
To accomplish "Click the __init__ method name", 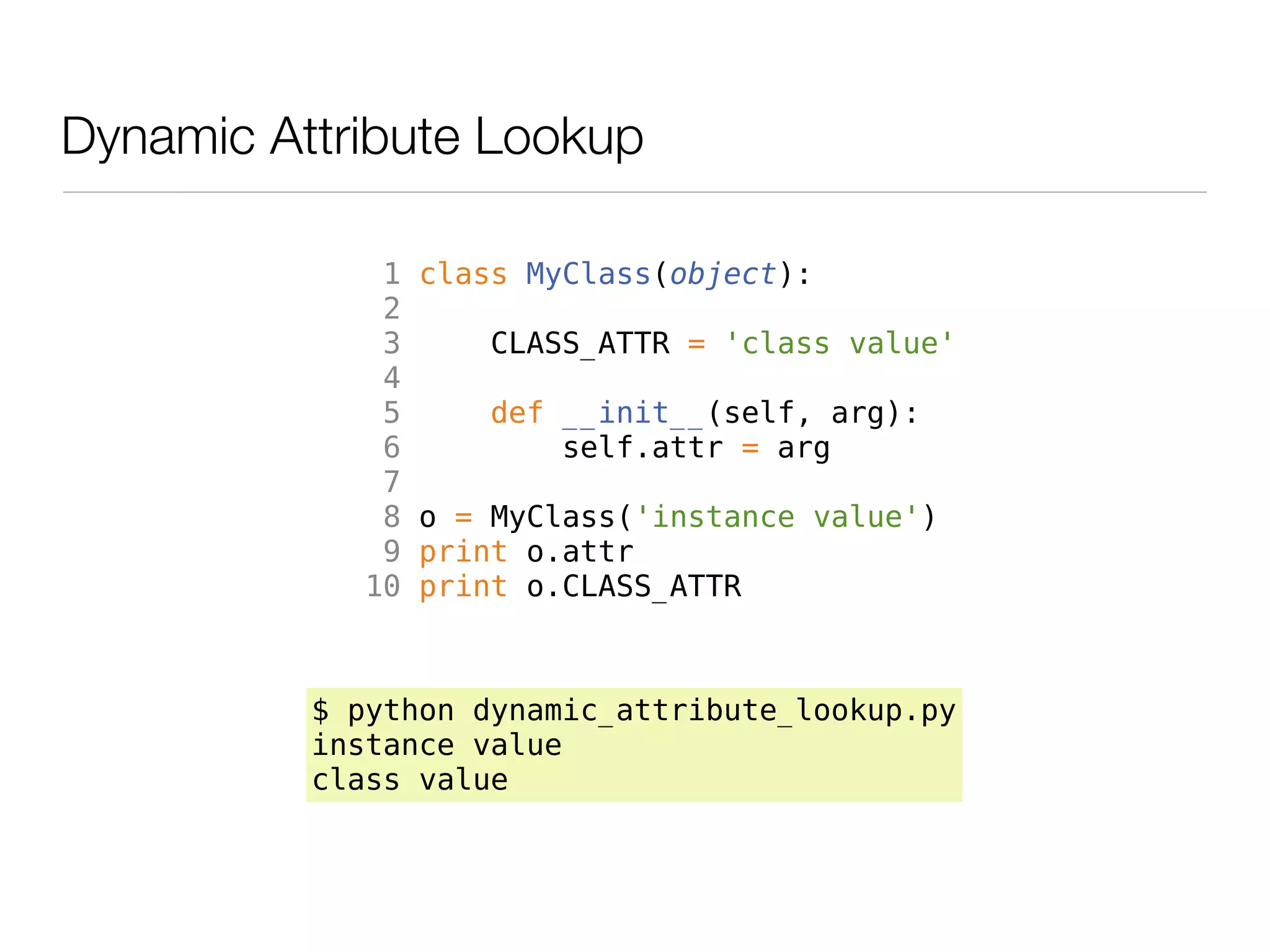I will pyautogui.click(x=633, y=413).
